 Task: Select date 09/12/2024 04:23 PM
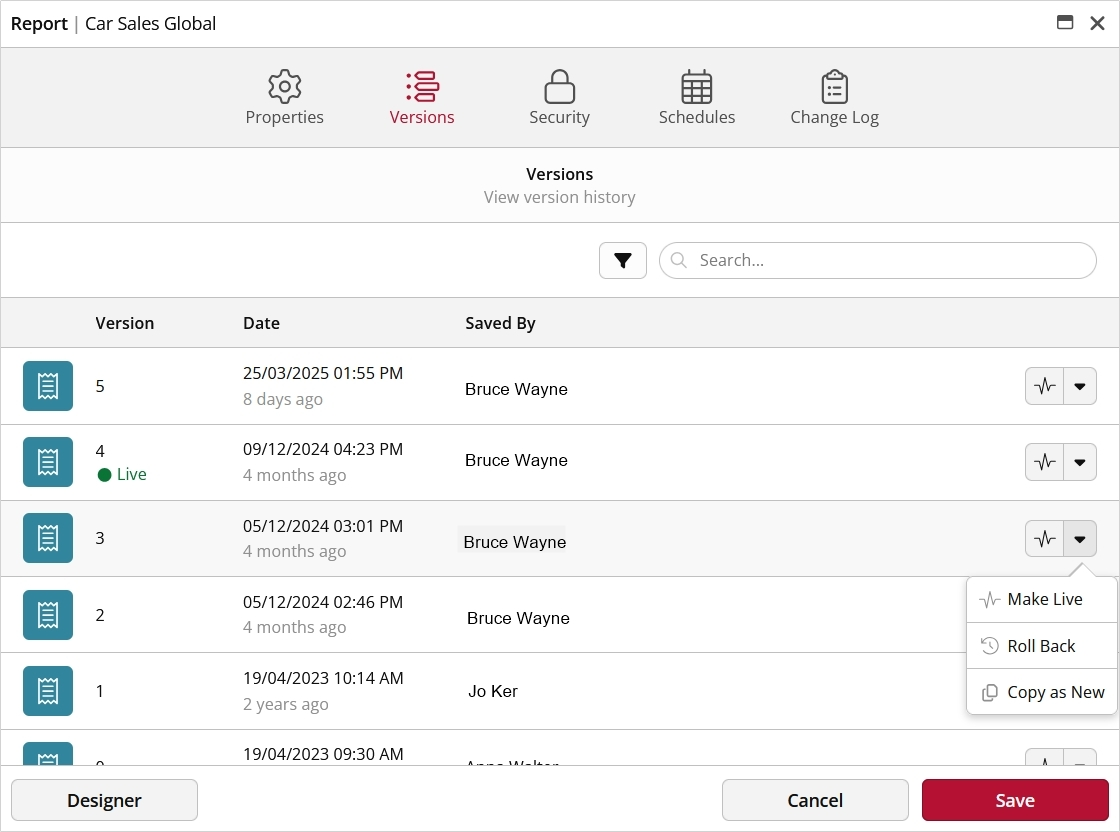click(323, 449)
